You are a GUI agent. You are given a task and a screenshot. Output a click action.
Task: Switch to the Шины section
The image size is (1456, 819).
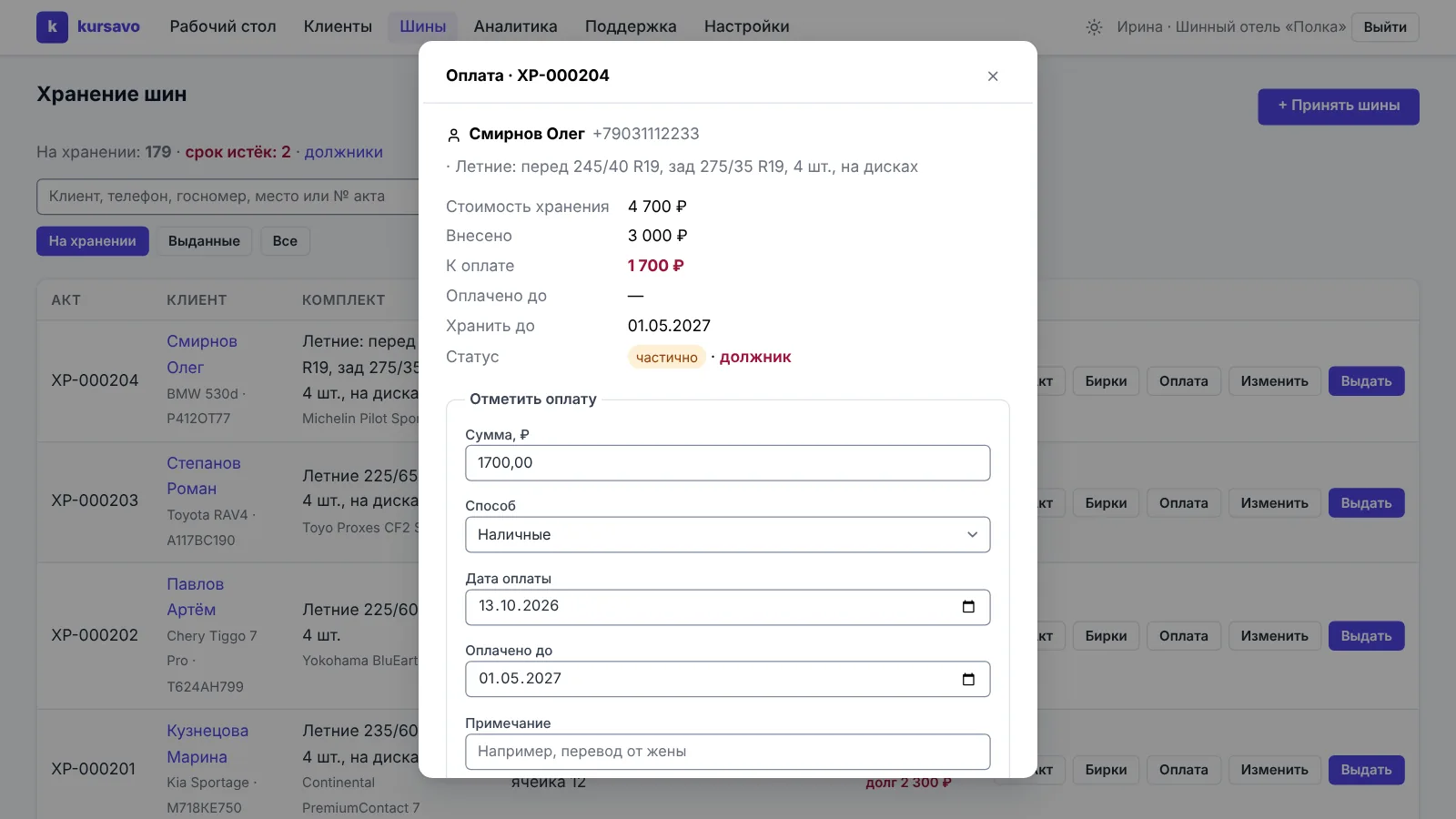coord(422,26)
